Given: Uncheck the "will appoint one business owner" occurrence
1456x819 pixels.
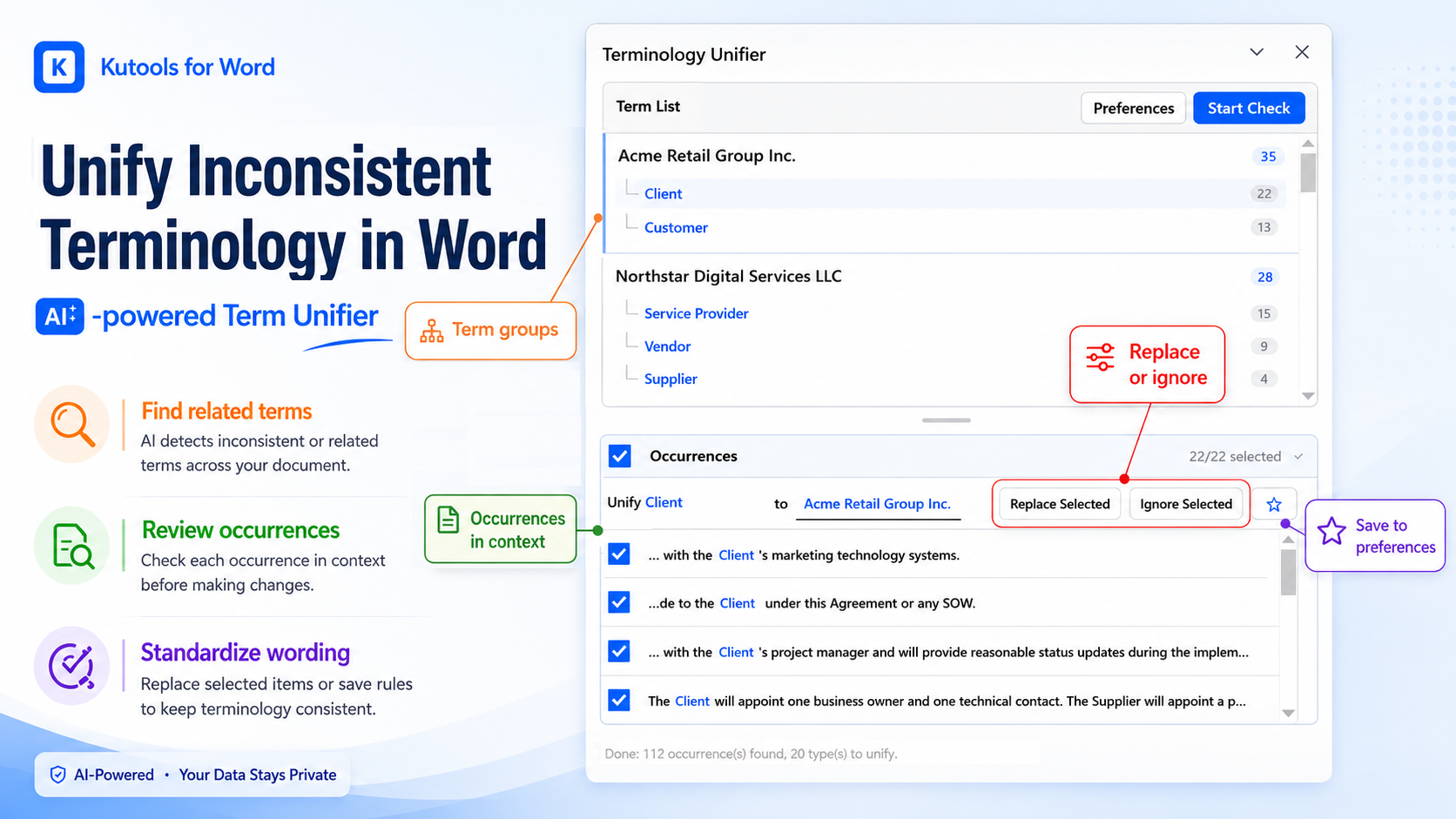Looking at the screenshot, I should [619, 700].
